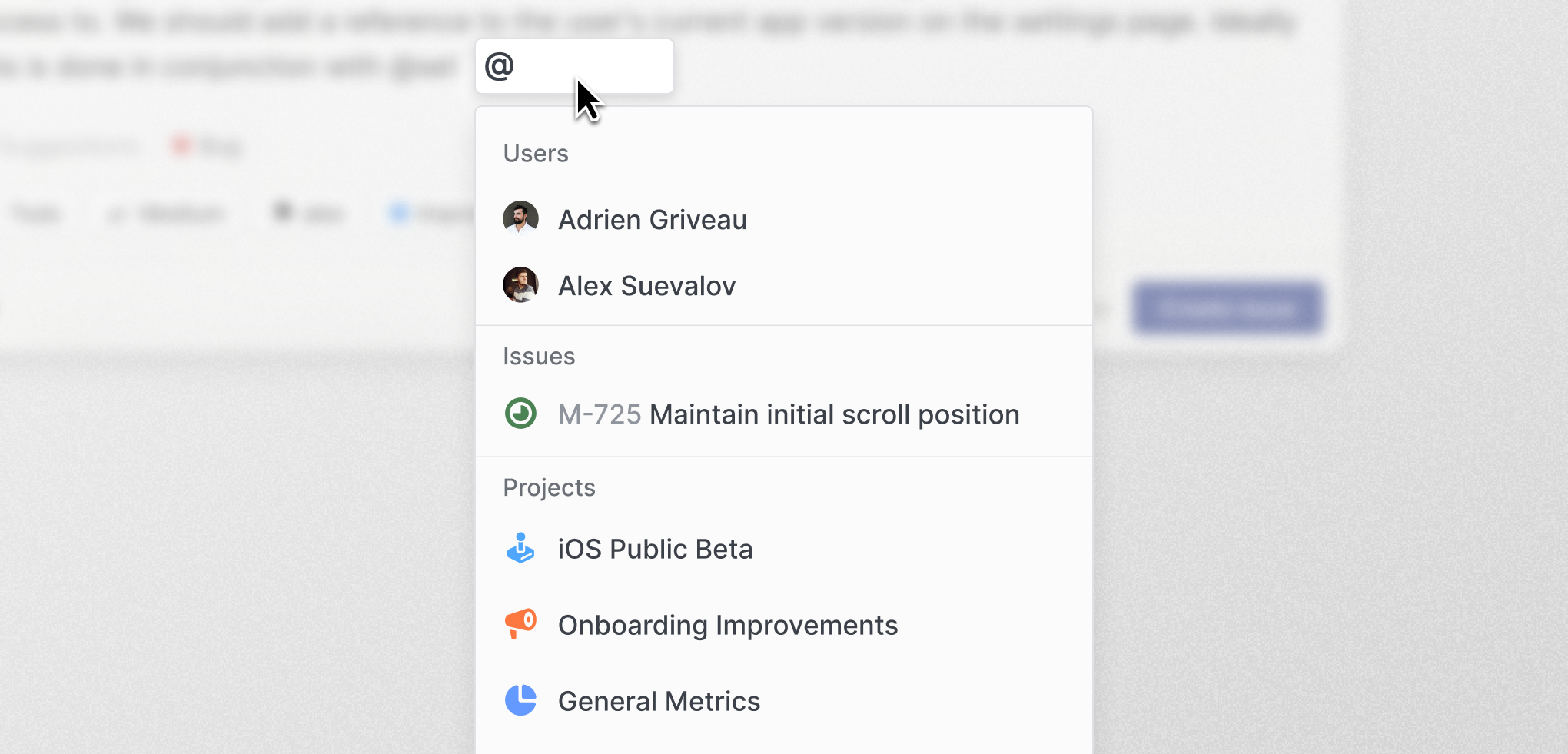Click the @ mention input box
Image resolution: width=1568 pixels, height=754 pixels.
click(574, 66)
